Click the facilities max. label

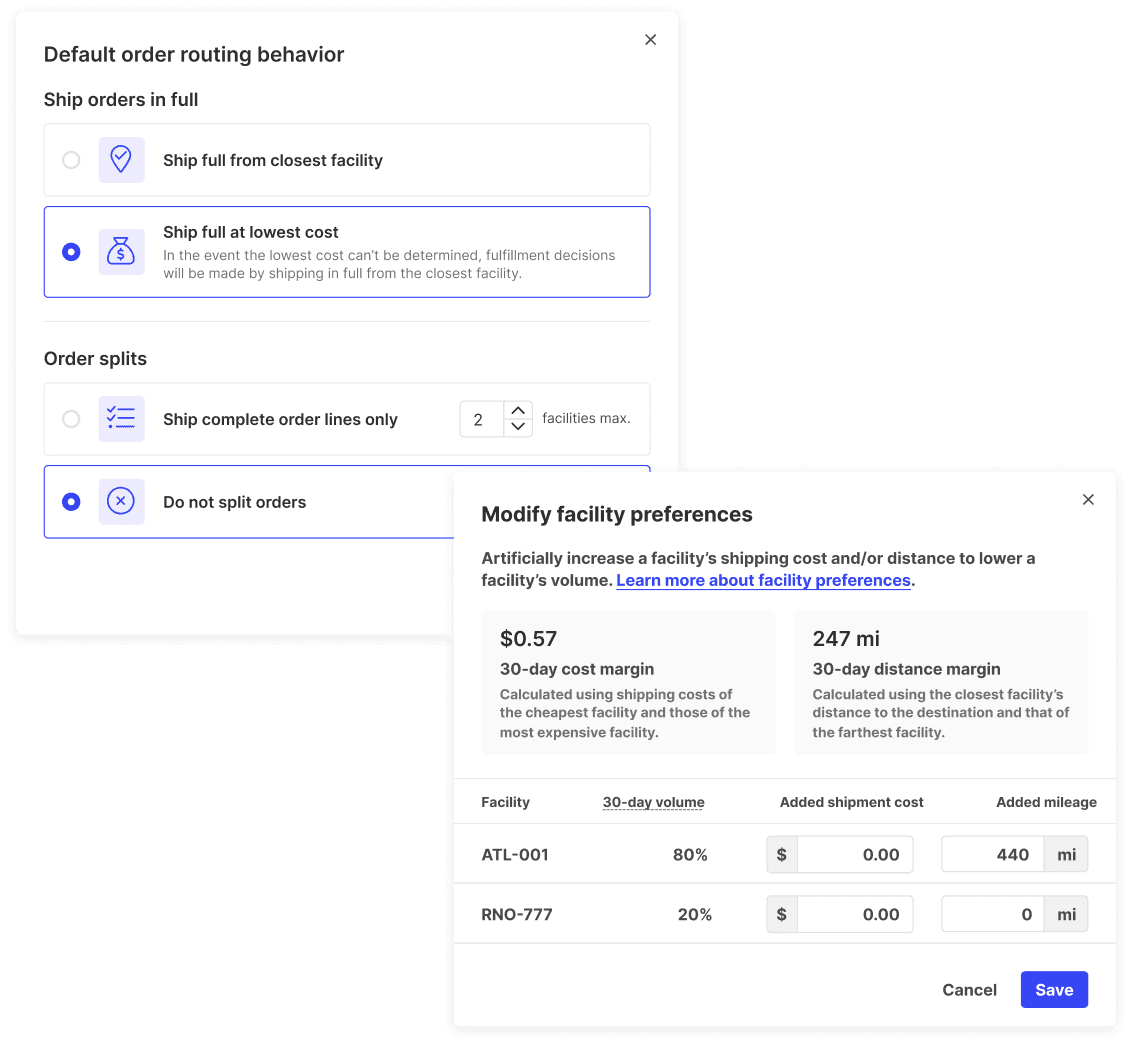pos(586,418)
